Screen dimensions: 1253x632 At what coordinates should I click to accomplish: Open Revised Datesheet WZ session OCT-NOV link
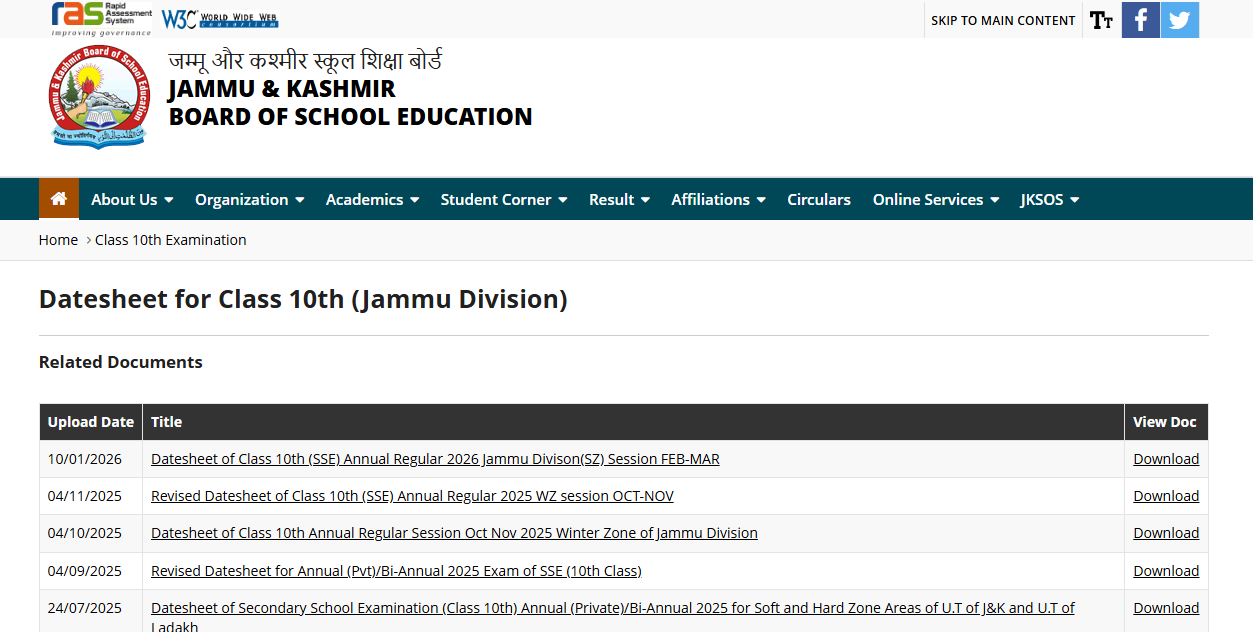412,496
